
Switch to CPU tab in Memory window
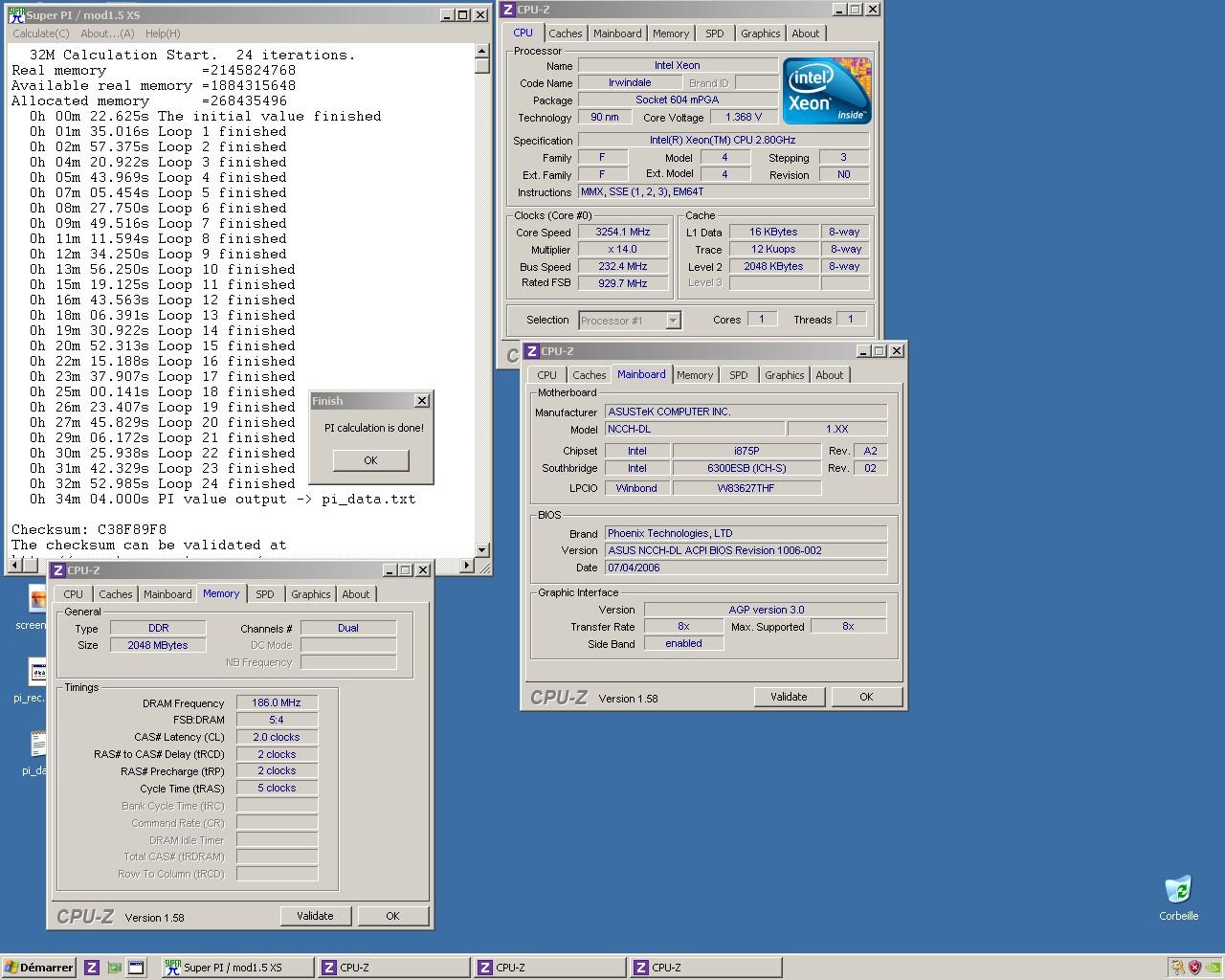pos(74,594)
